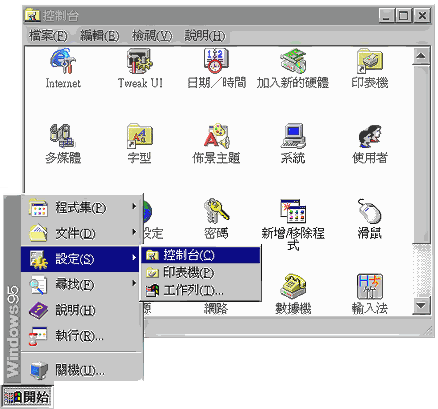Close the 控制台 window
Image resolution: width=438 pixels, height=409 pixels.
[422, 15]
